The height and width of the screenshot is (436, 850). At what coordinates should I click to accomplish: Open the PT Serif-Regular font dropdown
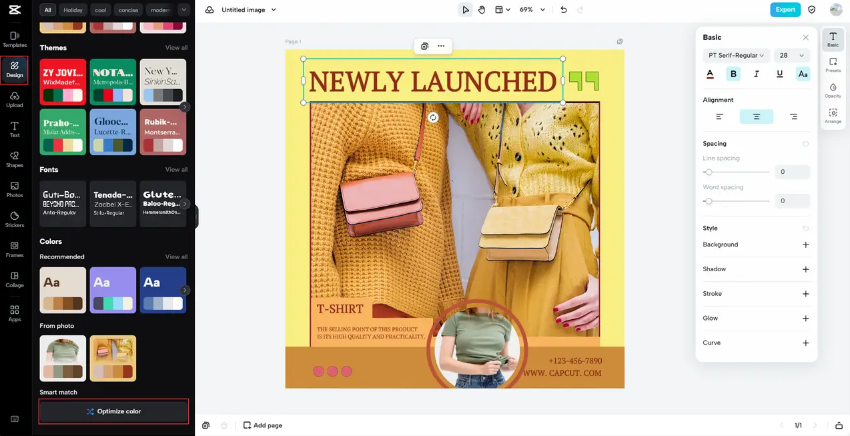pyautogui.click(x=736, y=55)
